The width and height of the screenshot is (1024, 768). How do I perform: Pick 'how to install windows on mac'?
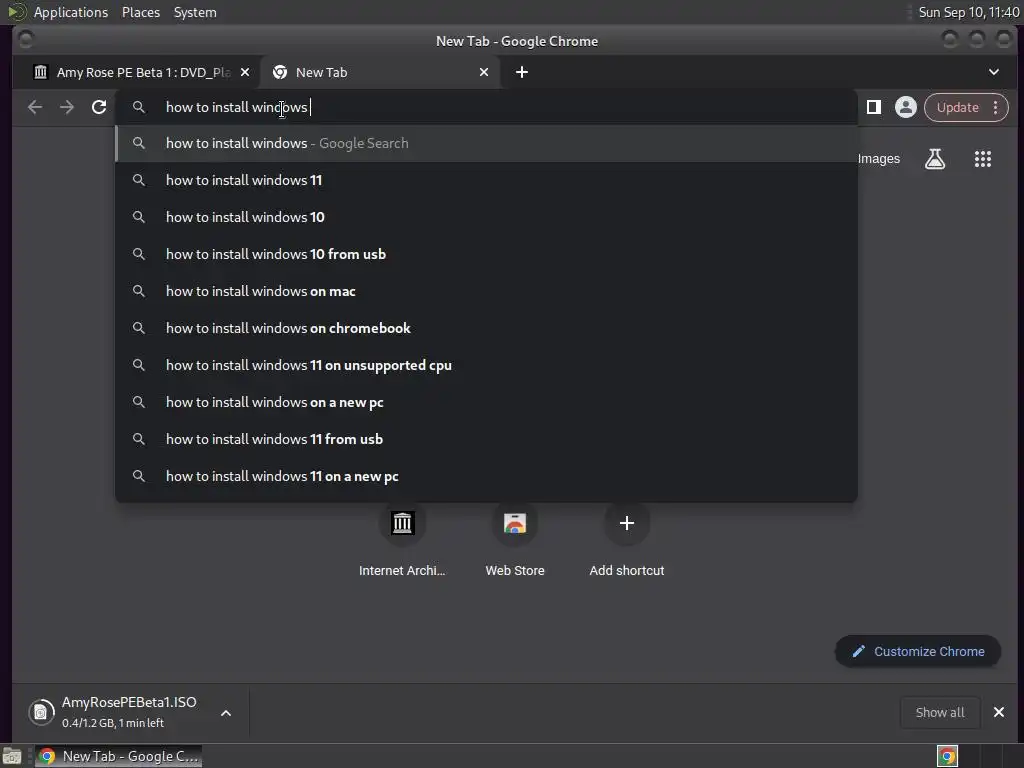486,291
